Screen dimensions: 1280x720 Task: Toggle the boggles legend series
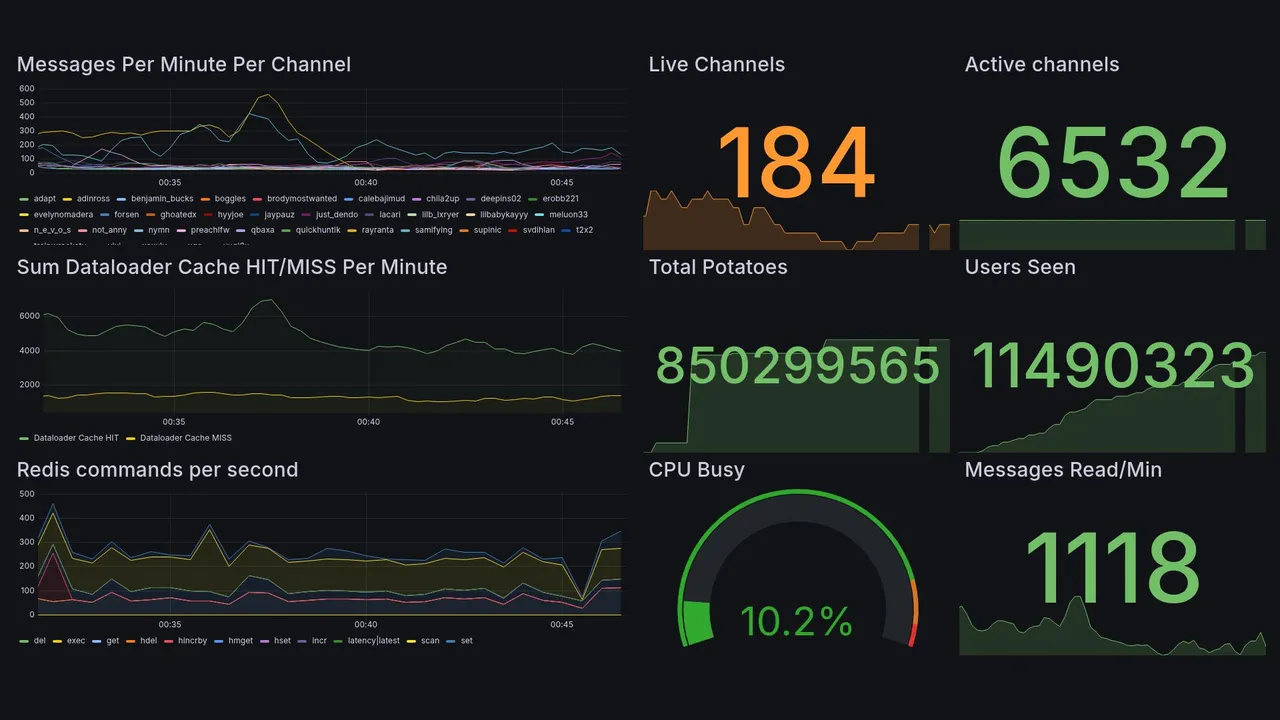pos(230,199)
